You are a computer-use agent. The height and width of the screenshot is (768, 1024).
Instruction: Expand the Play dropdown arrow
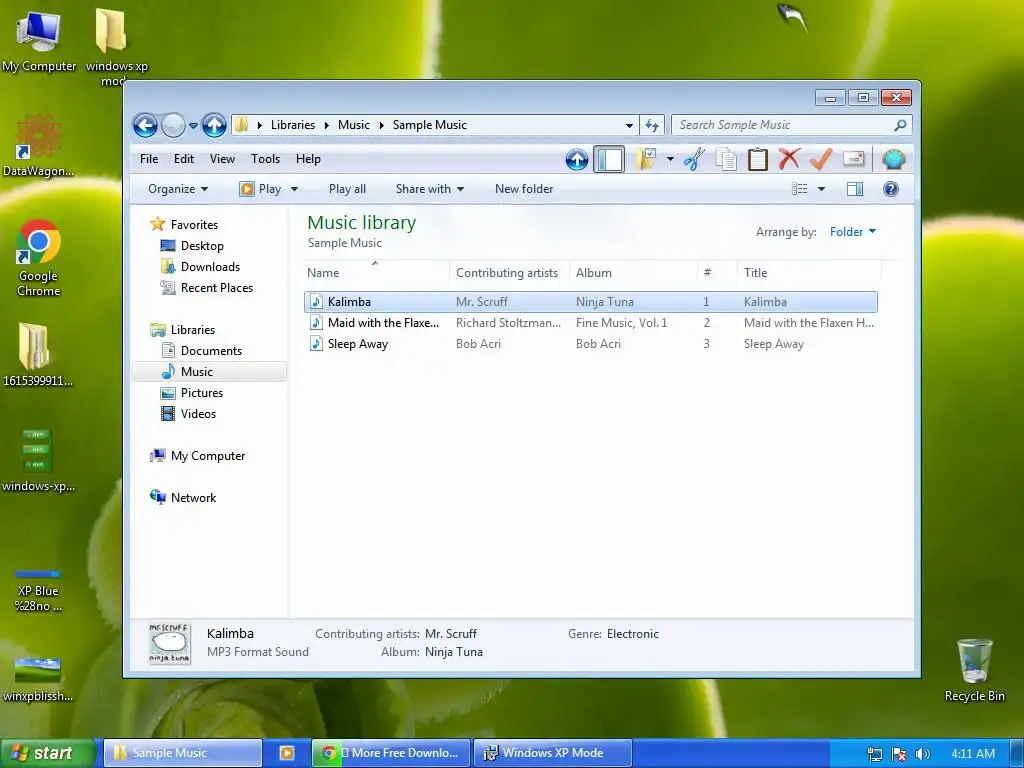pyautogui.click(x=295, y=189)
